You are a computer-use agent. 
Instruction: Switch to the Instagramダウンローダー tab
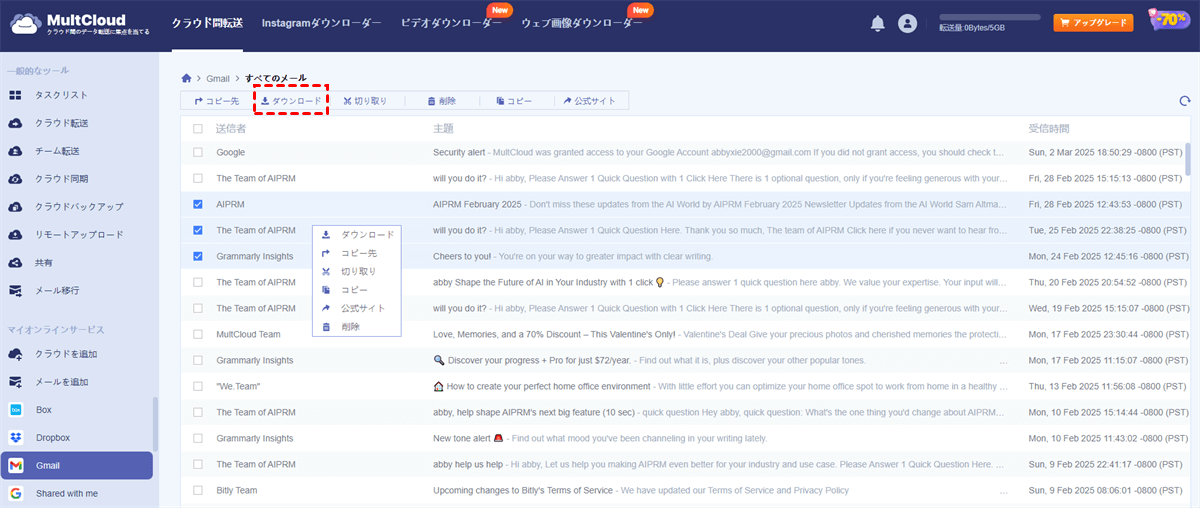tap(322, 23)
